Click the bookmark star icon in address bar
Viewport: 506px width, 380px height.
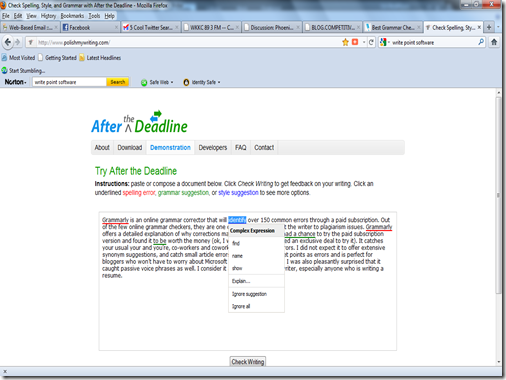click(345, 42)
